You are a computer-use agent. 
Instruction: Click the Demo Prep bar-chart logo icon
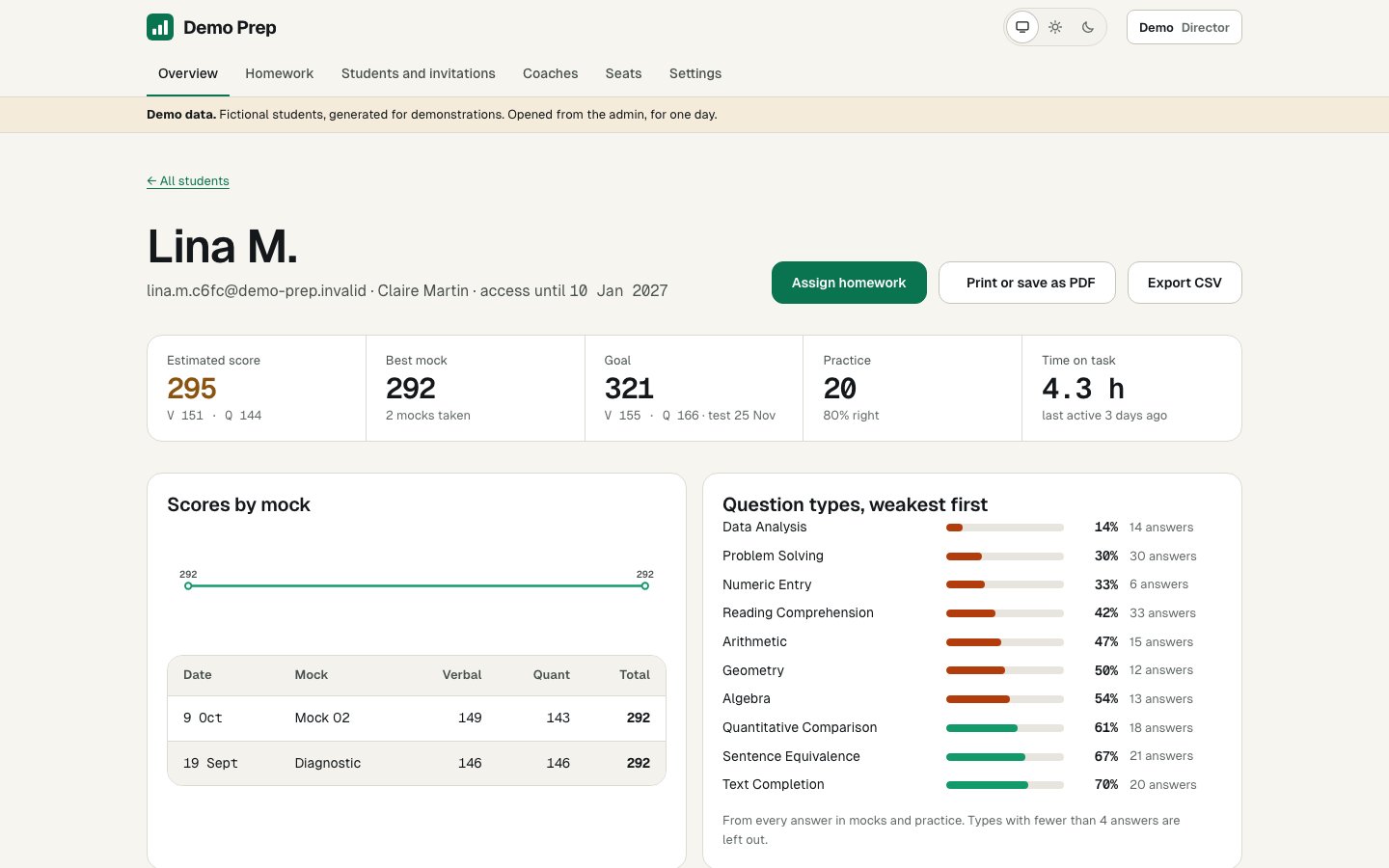click(x=160, y=27)
